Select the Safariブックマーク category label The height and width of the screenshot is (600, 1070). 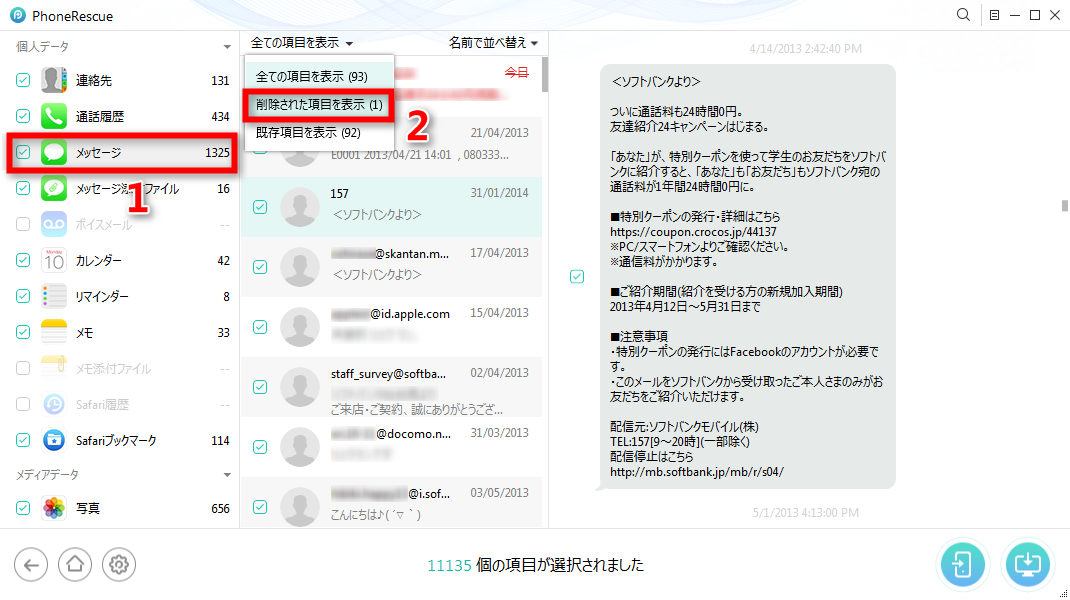pos(116,440)
